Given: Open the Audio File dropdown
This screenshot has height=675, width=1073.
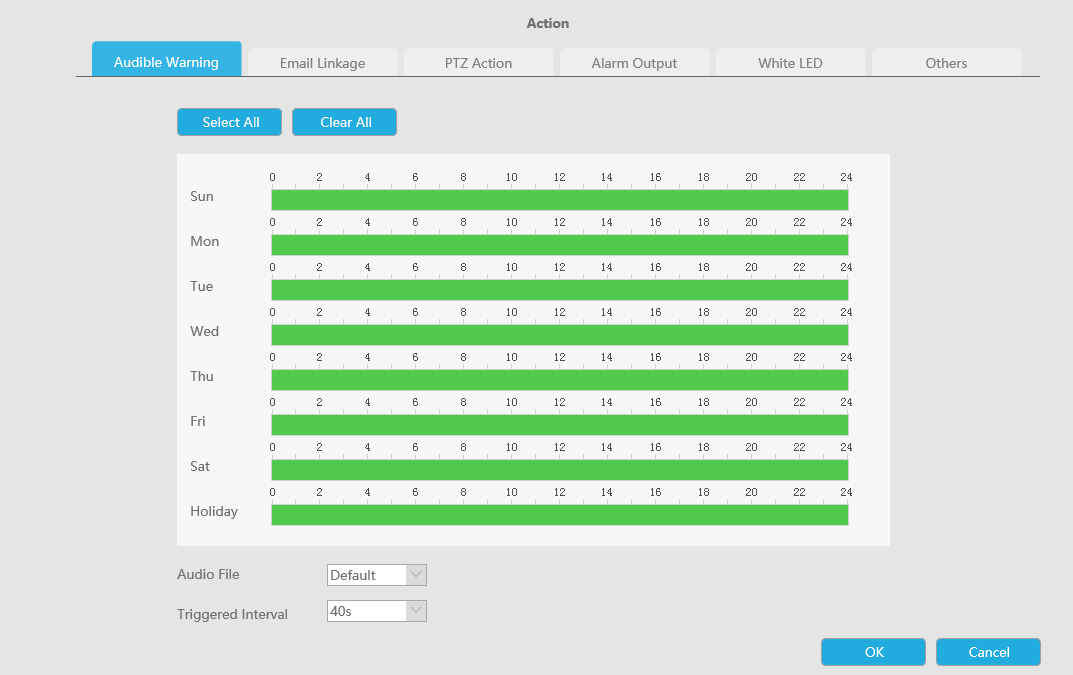Looking at the screenshot, I should (377, 575).
